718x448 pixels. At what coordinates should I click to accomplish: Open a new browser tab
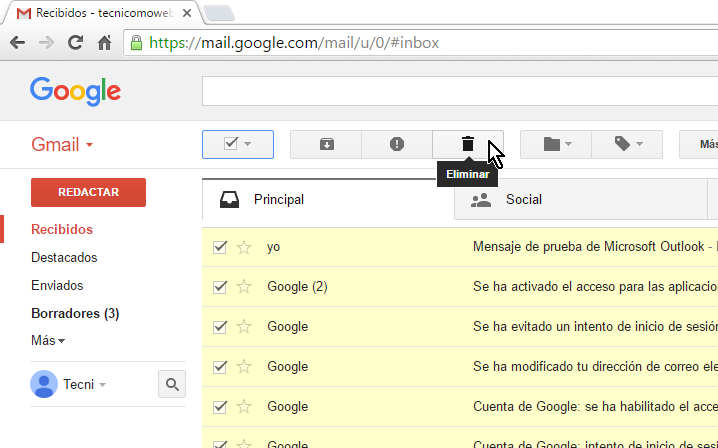tap(219, 14)
